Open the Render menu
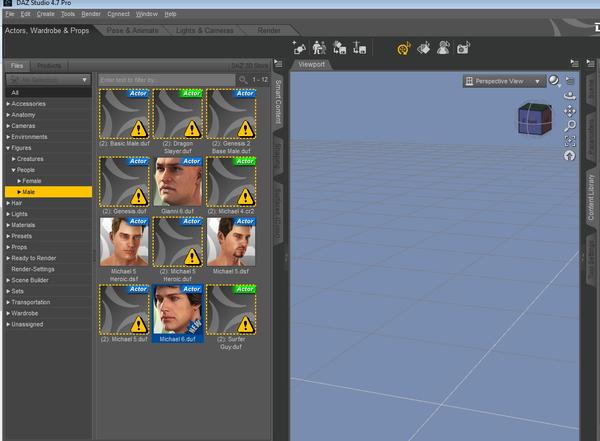The width and height of the screenshot is (600, 441). coord(91,14)
